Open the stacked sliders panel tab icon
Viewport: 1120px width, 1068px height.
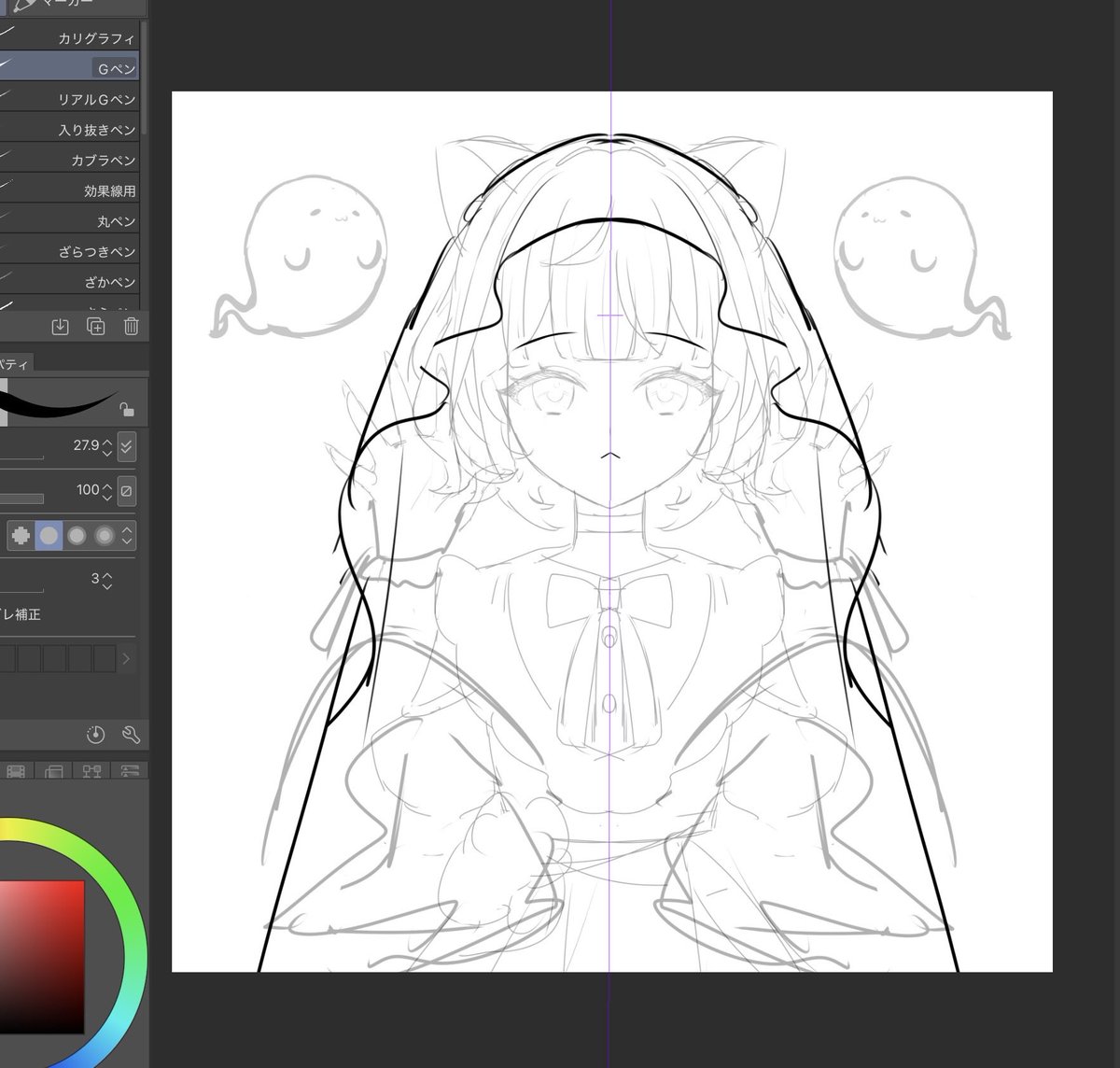(x=130, y=771)
